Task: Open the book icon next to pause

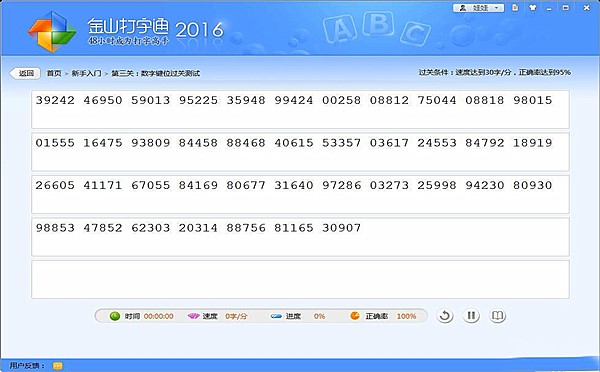Action: tap(497, 316)
